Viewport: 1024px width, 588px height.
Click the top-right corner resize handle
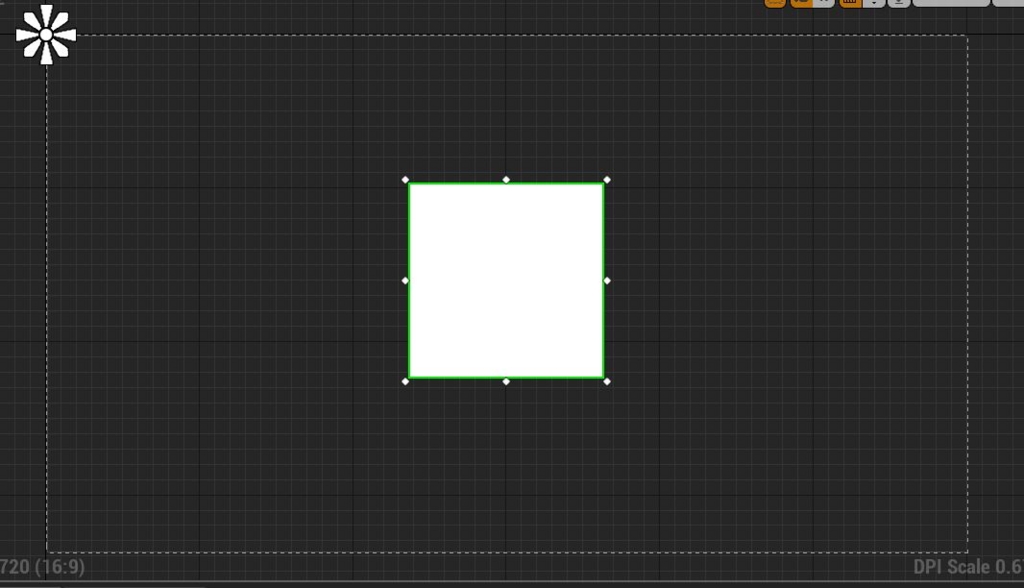[607, 180]
